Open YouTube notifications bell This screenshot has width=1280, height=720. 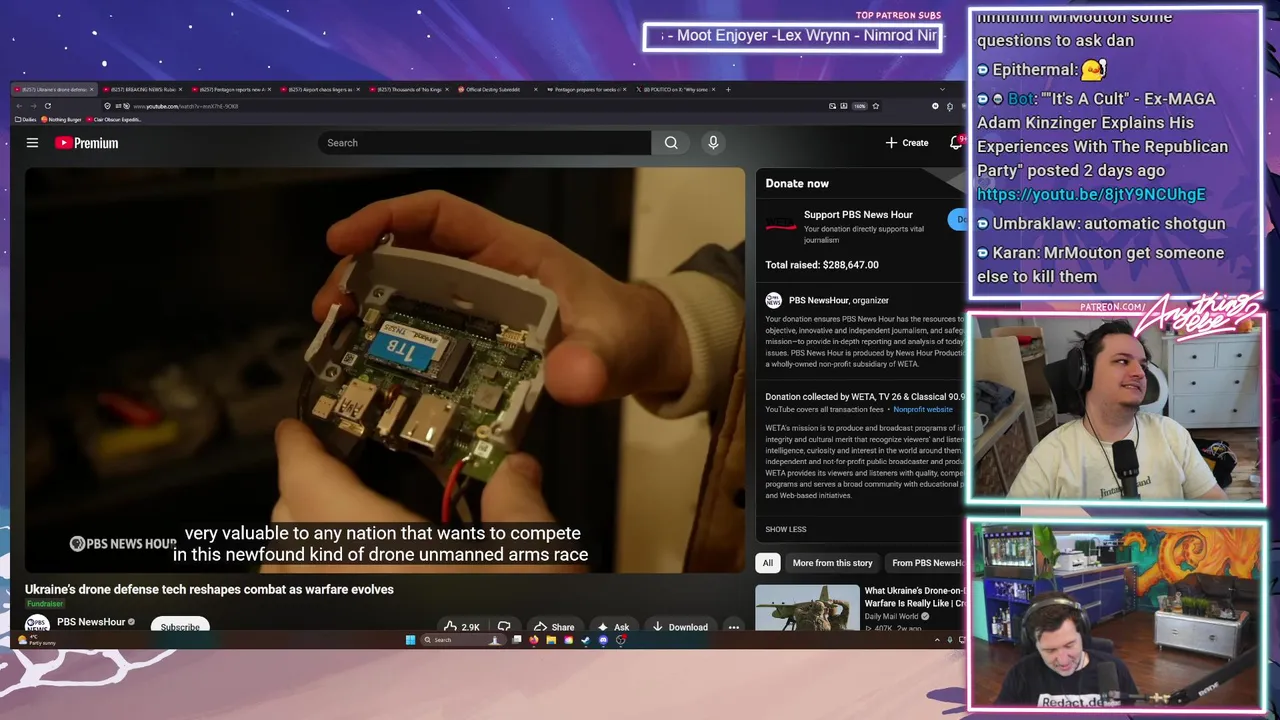(956, 143)
